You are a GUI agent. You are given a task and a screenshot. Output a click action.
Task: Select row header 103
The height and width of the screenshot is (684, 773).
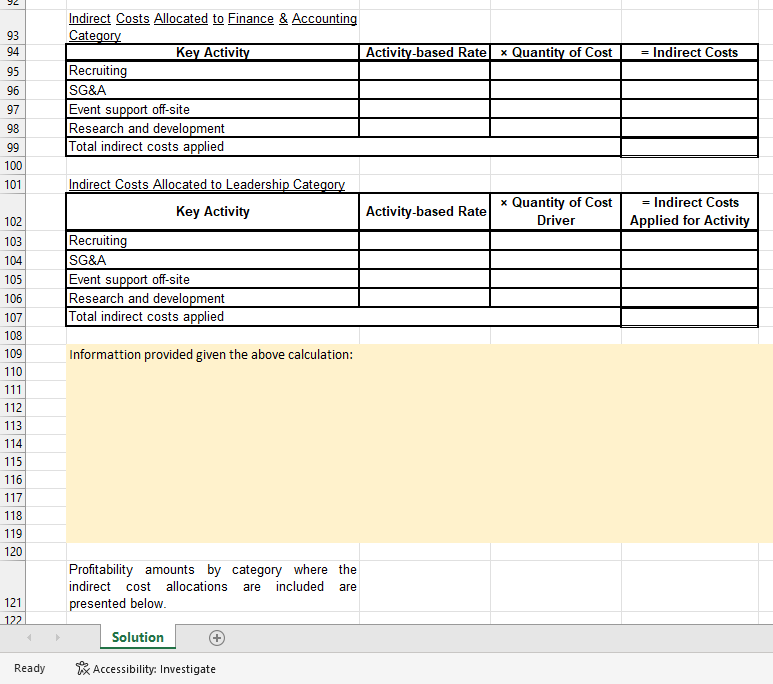coord(13,241)
